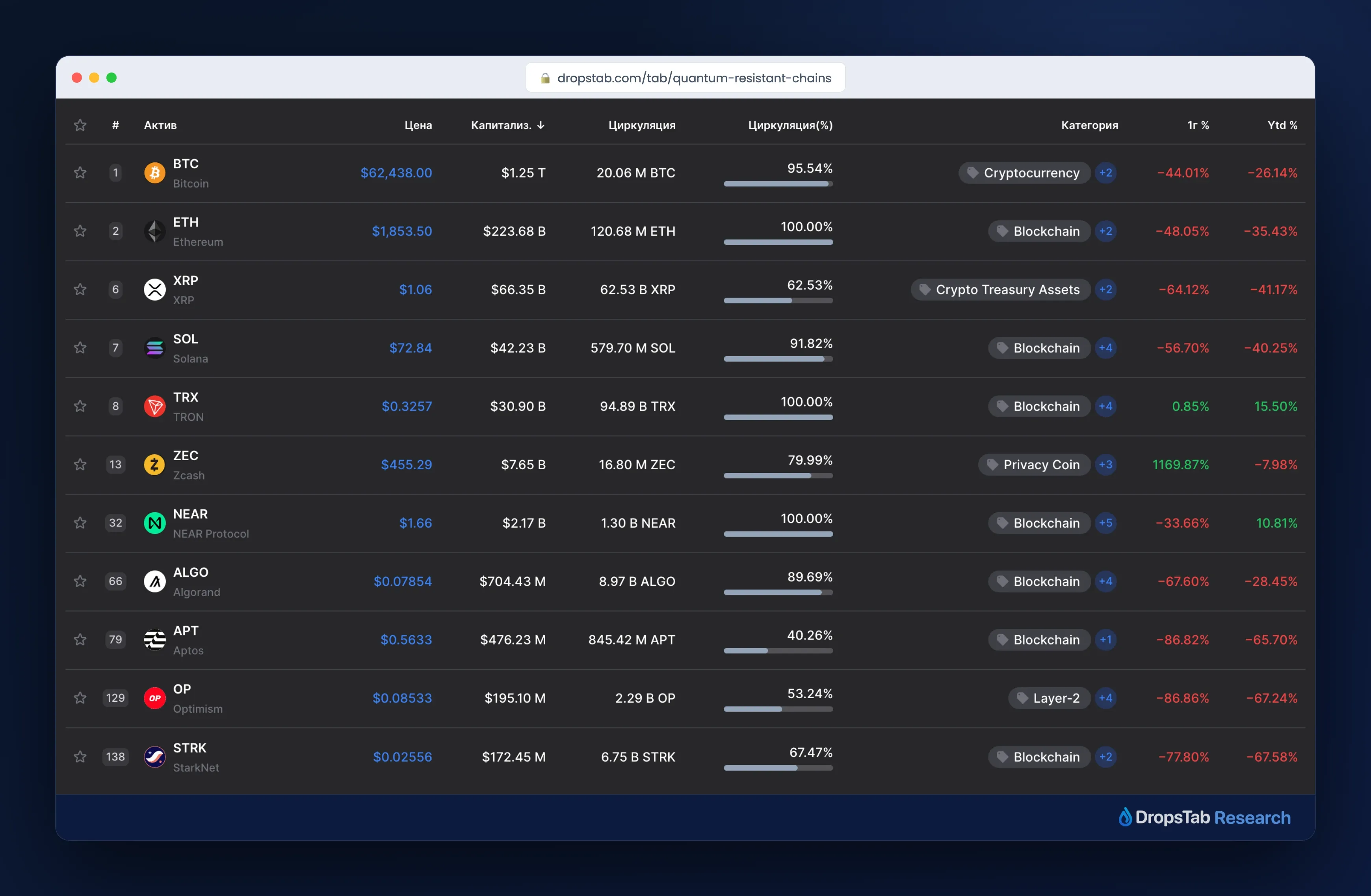Sort by Капитализ. column arrow
The height and width of the screenshot is (896, 1371).
click(541, 125)
